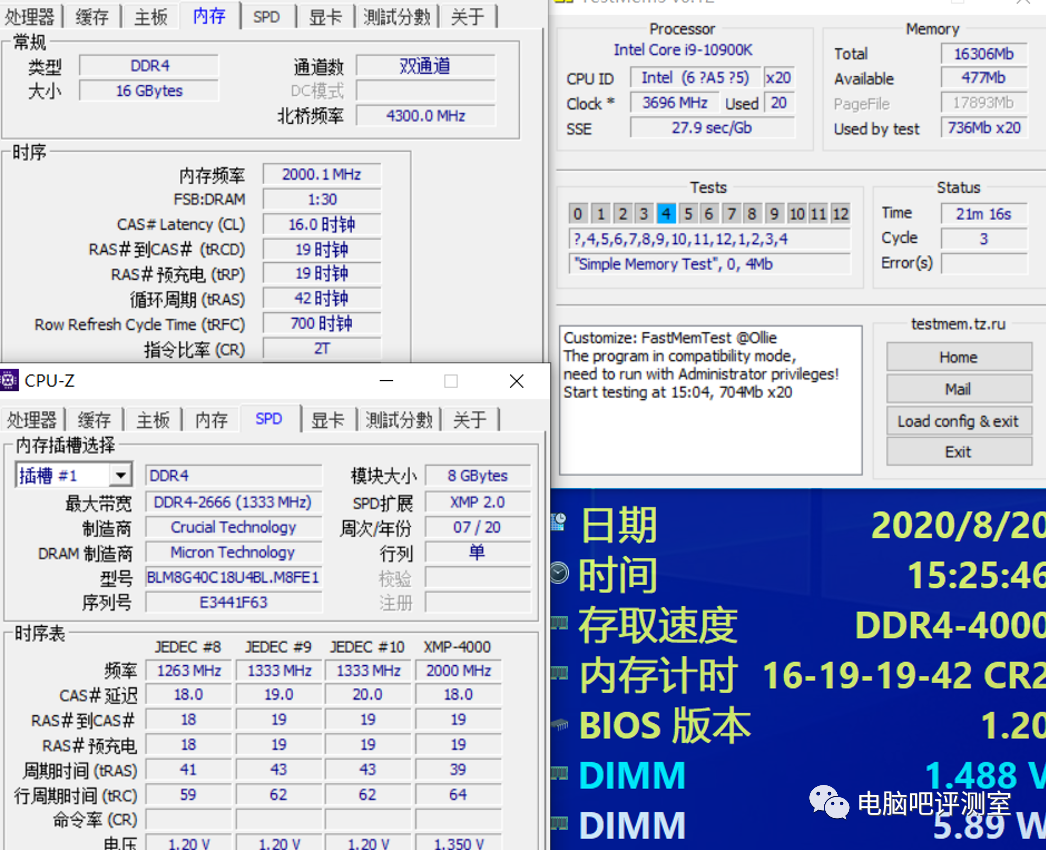Select test 0 tile in the TestMem5 Tests grid

point(577,213)
